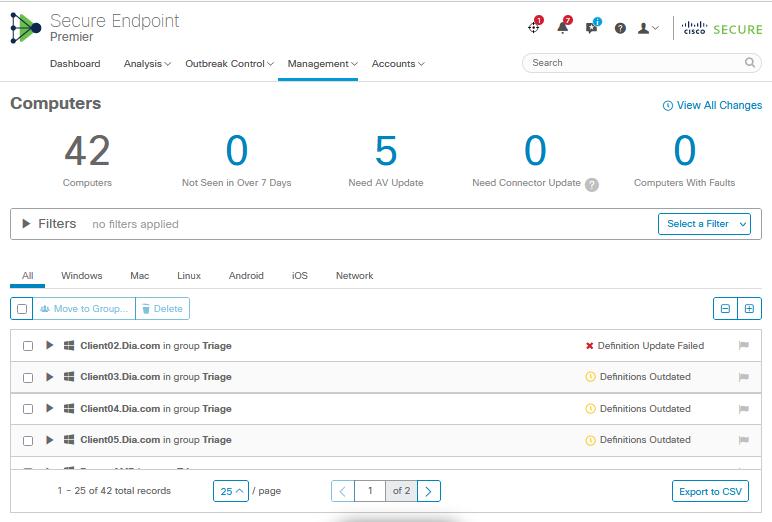The height and width of the screenshot is (522, 772).
Task: Click the 0 Not Seen in Over 7 Days count
Action: click(x=237, y=151)
